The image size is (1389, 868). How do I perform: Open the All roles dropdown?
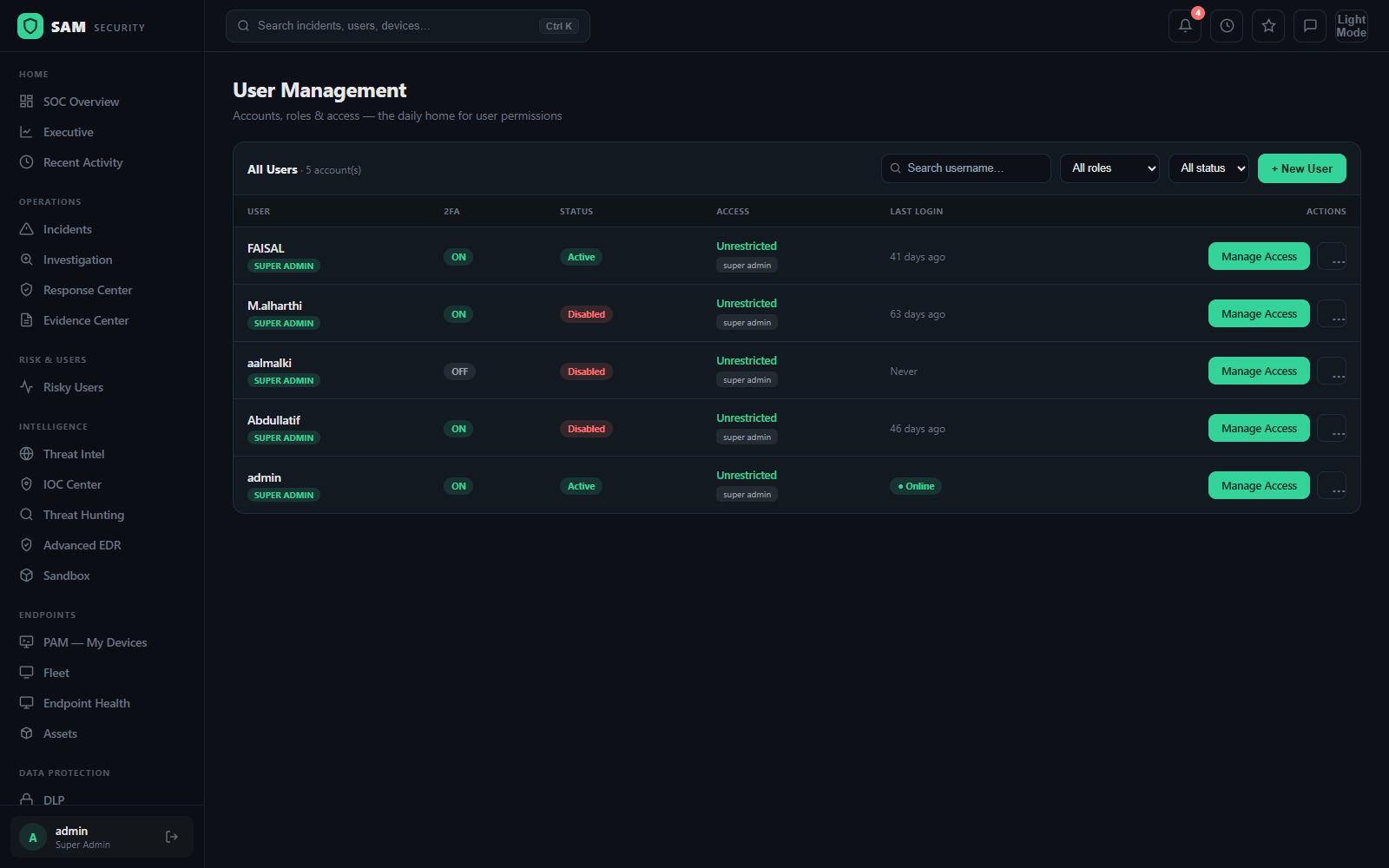point(1109,168)
